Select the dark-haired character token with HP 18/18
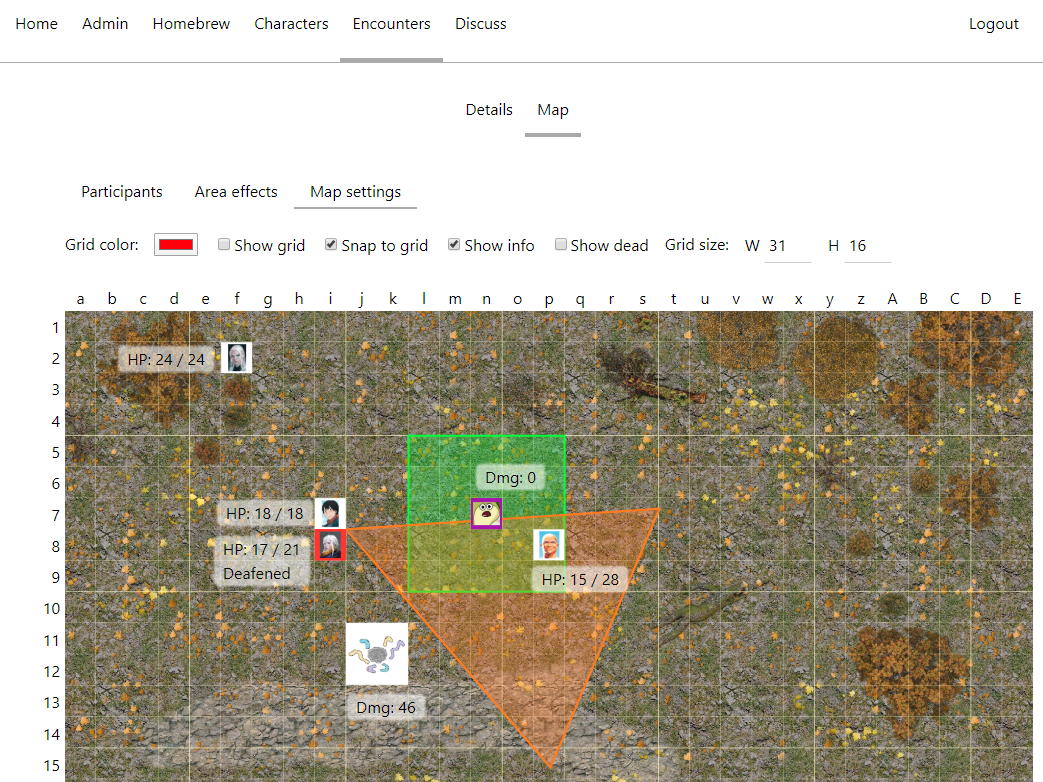 click(330, 513)
